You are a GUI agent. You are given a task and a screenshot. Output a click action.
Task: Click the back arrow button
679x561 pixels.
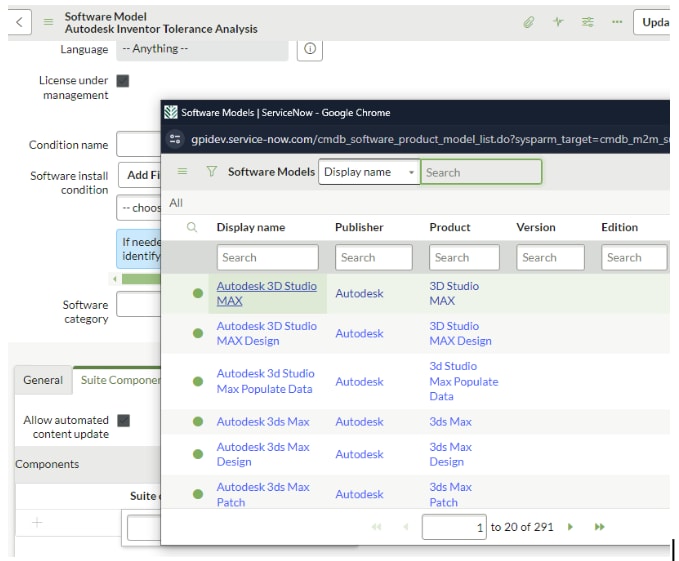(x=21, y=22)
